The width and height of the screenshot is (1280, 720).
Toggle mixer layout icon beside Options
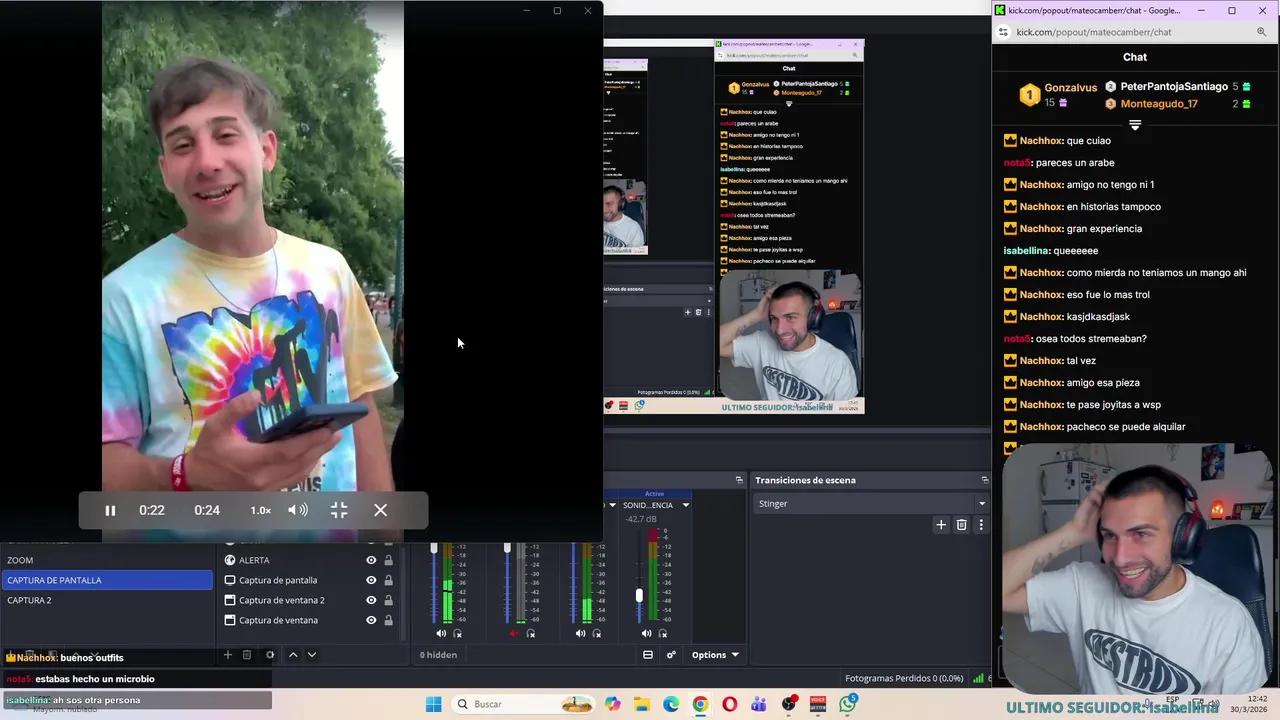click(648, 655)
